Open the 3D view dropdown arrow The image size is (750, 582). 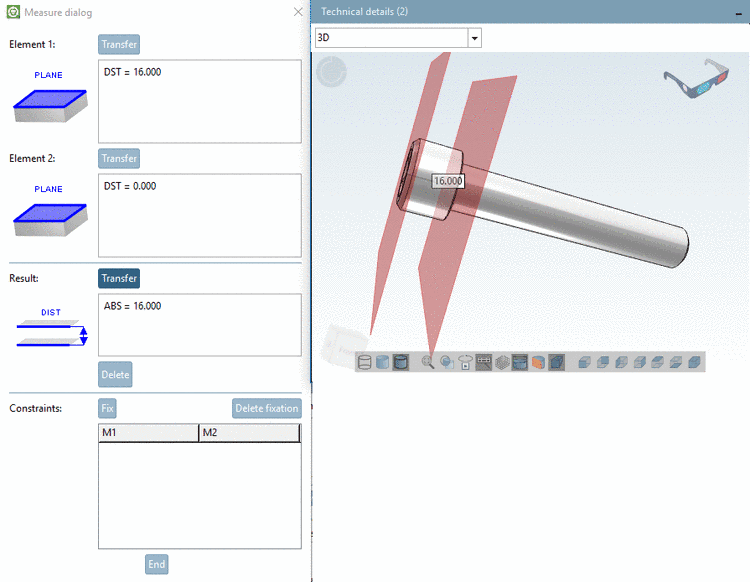[x=474, y=38]
